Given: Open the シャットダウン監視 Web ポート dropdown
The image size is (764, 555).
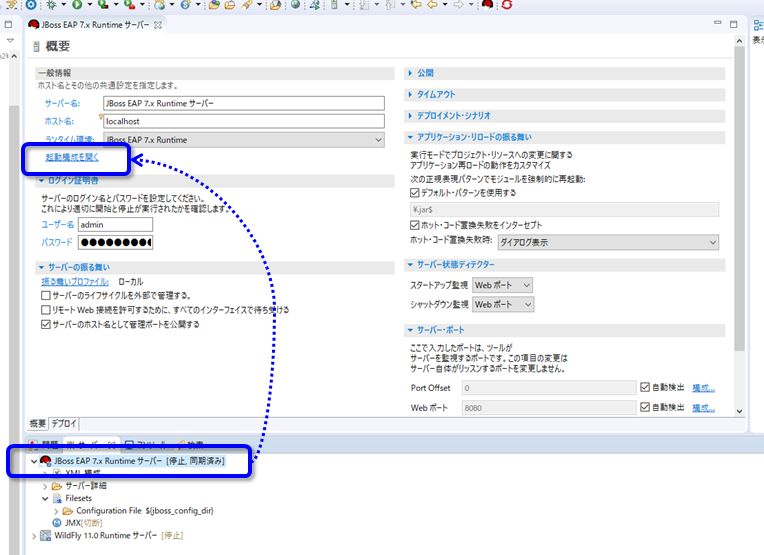Looking at the screenshot, I should [x=503, y=305].
